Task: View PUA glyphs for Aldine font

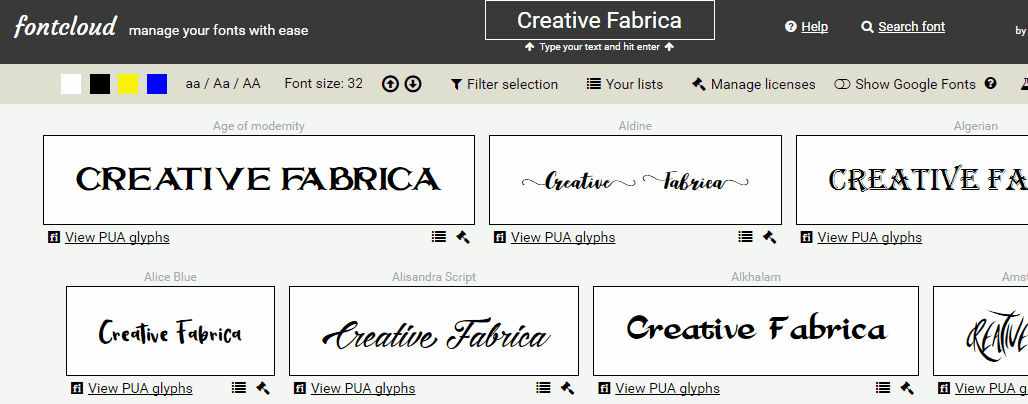Action: [x=562, y=237]
